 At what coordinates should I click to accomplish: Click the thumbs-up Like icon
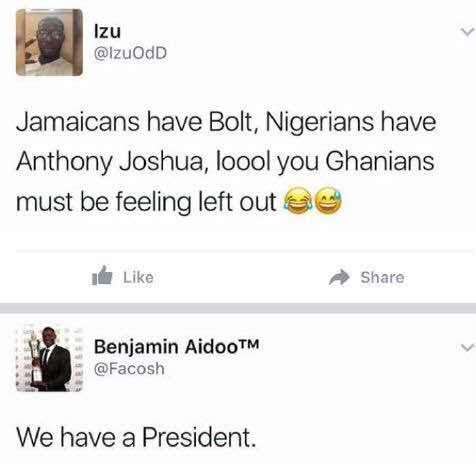[x=102, y=276]
